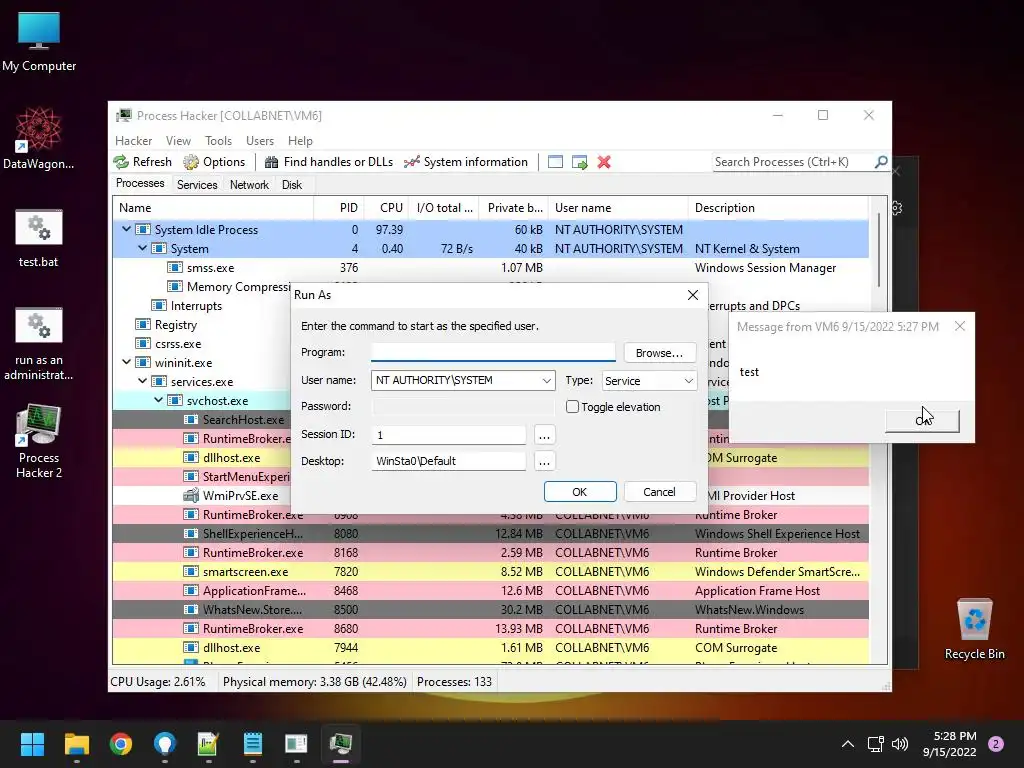Show hidden icons in the system tray

point(848,744)
